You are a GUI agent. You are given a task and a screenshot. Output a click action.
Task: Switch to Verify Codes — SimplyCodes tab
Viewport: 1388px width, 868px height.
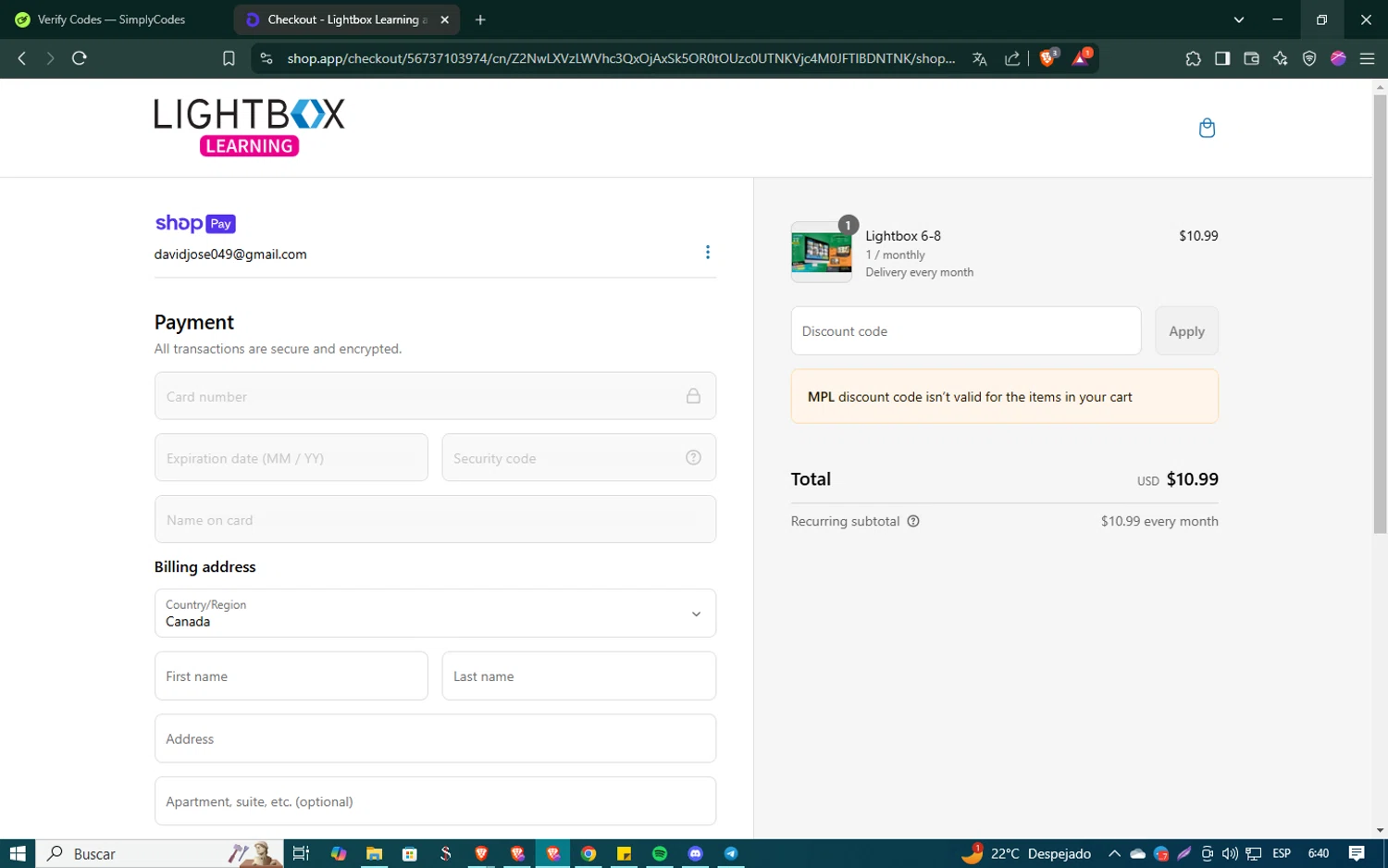[x=113, y=19]
